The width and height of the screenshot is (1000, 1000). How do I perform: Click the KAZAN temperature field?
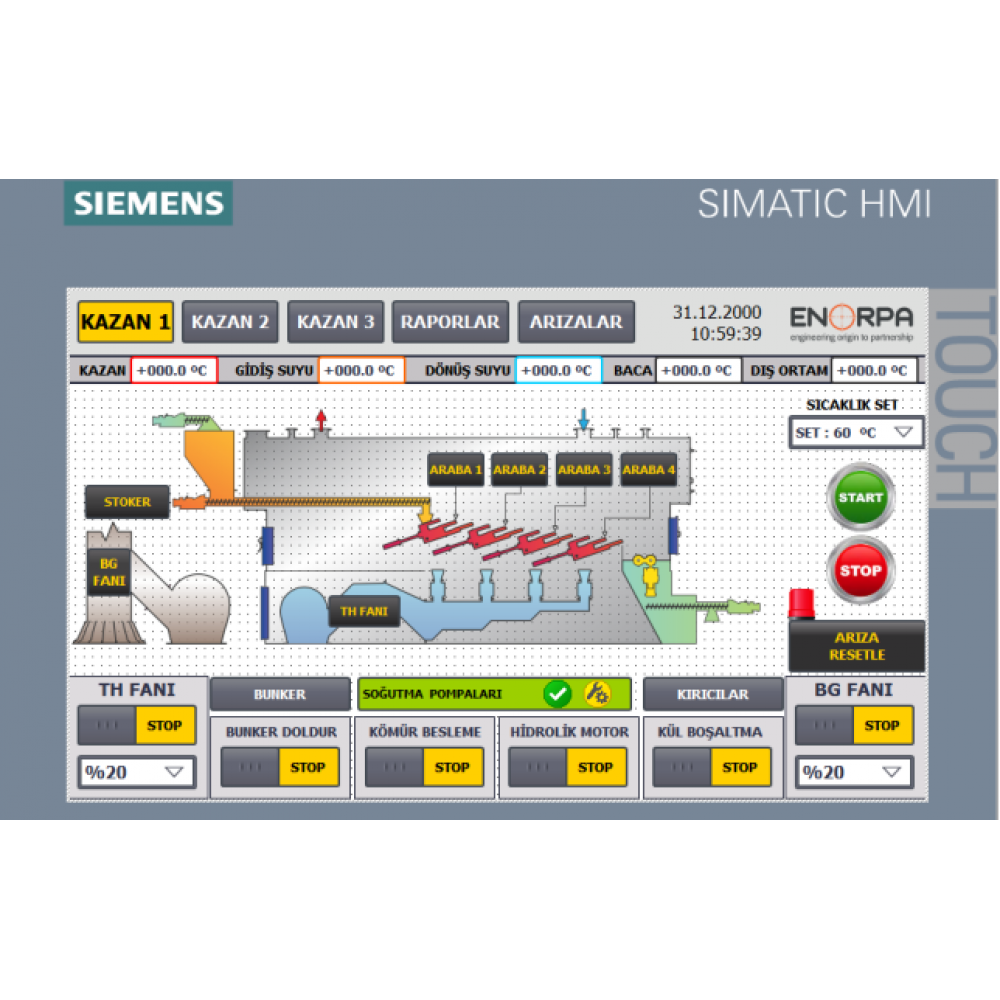[174, 370]
